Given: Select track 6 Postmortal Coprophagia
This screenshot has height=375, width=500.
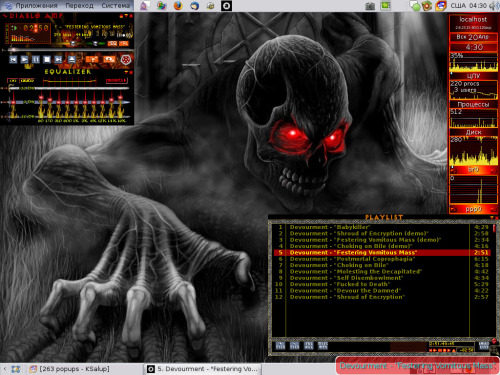Looking at the screenshot, I should pyautogui.click(x=382, y=259).
